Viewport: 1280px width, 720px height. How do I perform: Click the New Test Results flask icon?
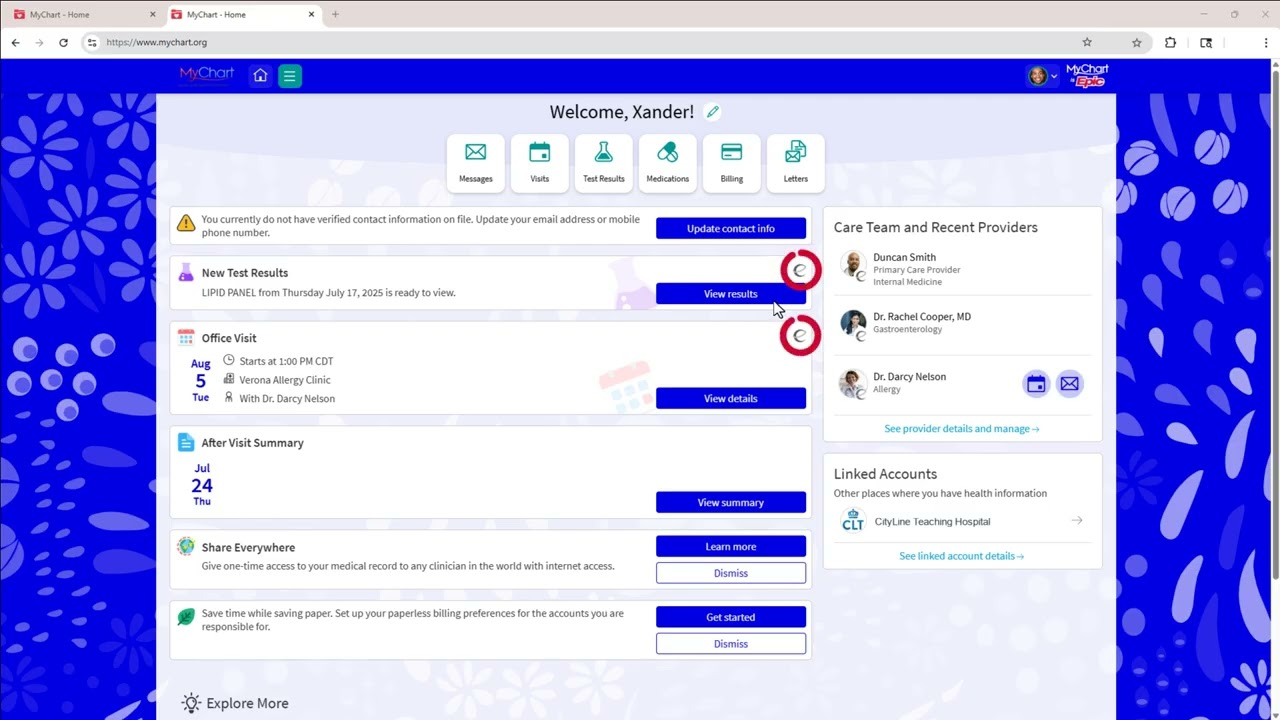tap(186, 272)
